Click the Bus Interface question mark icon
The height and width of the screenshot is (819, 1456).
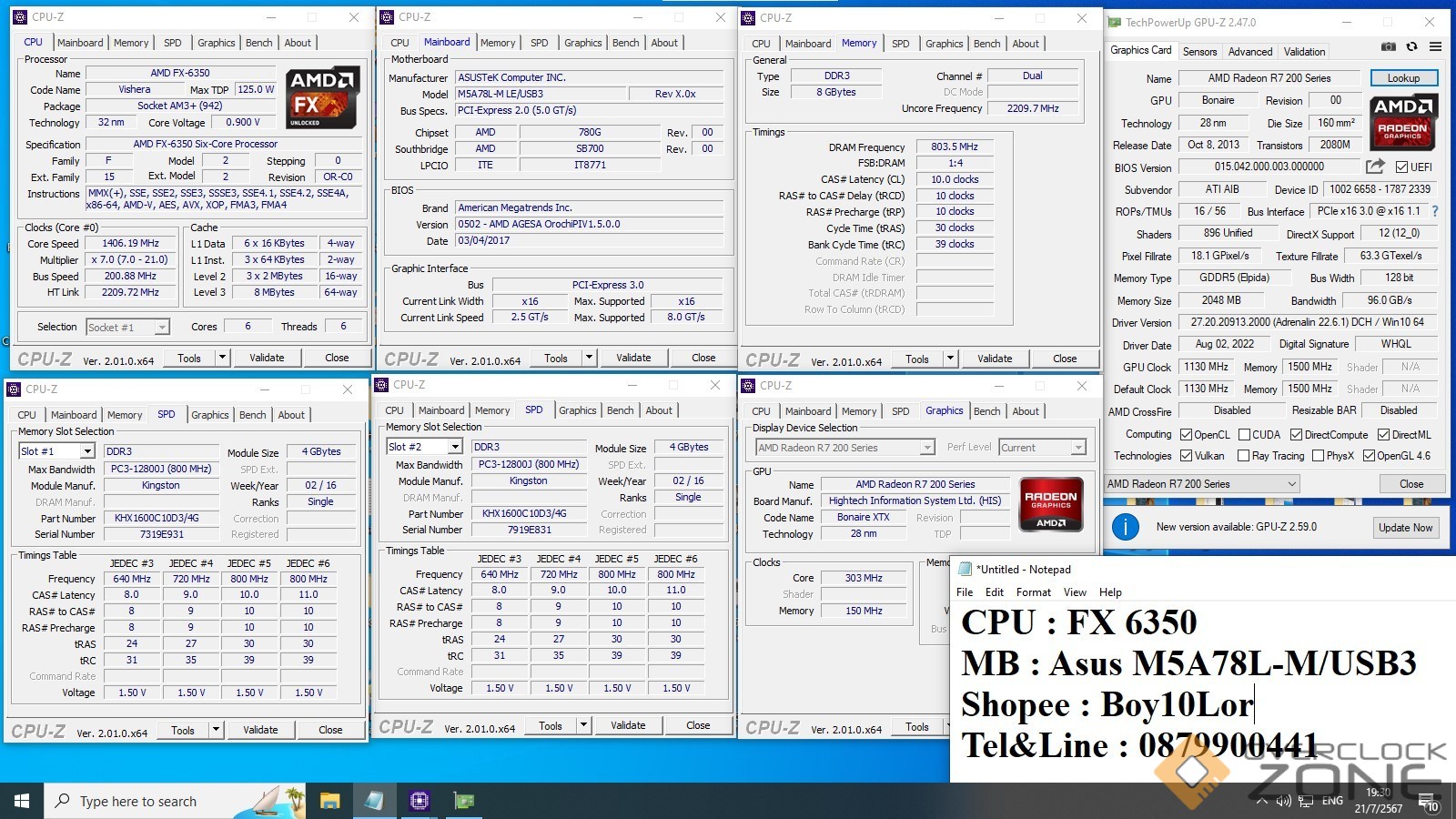1435,211
